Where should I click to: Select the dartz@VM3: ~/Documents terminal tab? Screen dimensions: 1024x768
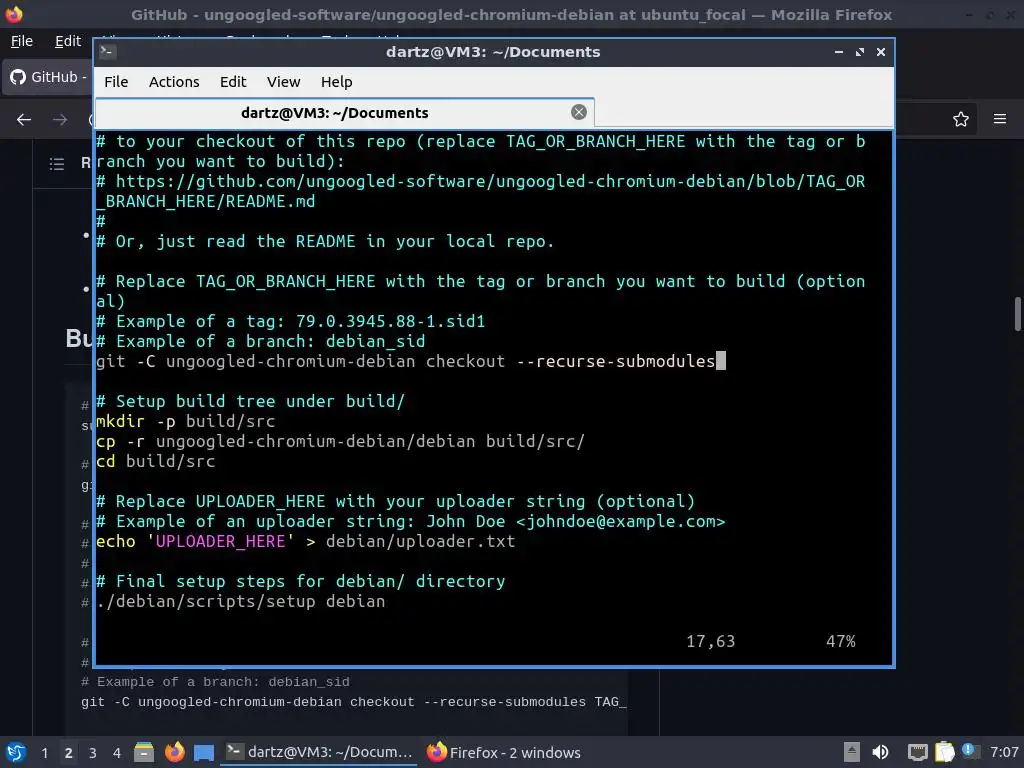(344, 112)
